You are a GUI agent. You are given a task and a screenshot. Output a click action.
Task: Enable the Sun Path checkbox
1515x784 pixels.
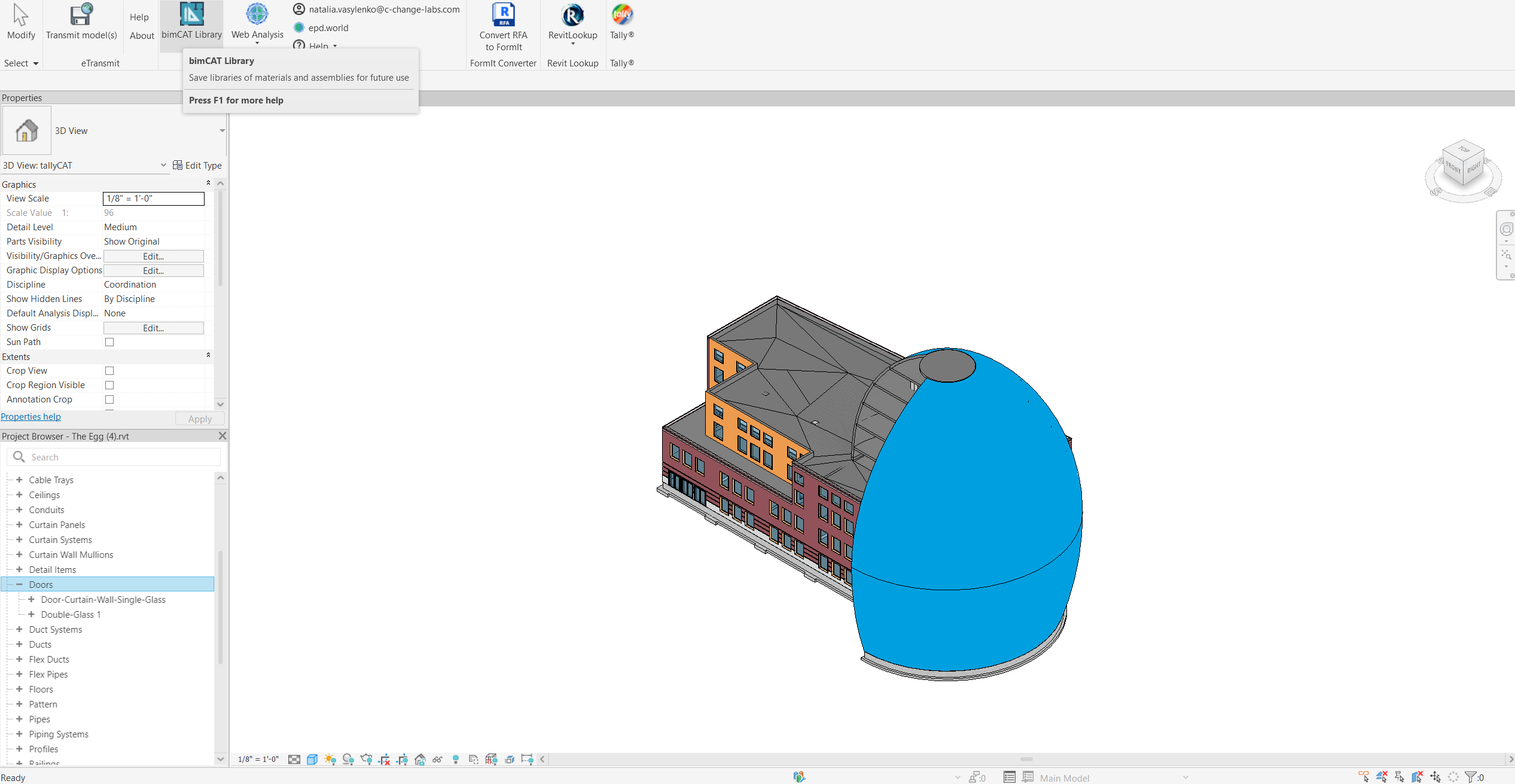109,342
